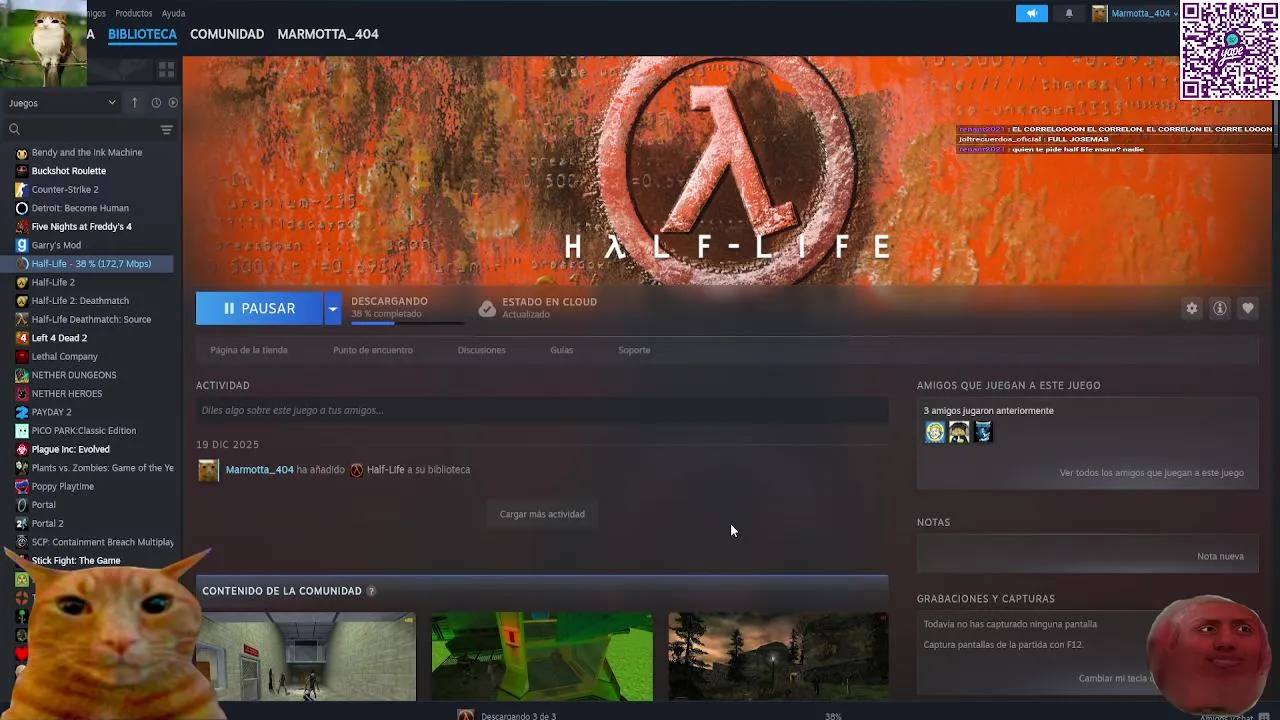The width and height of the screenshot is (1280, 720).
Task: Expand the Juegos collection dropdown
Action: tap(62, 103)
